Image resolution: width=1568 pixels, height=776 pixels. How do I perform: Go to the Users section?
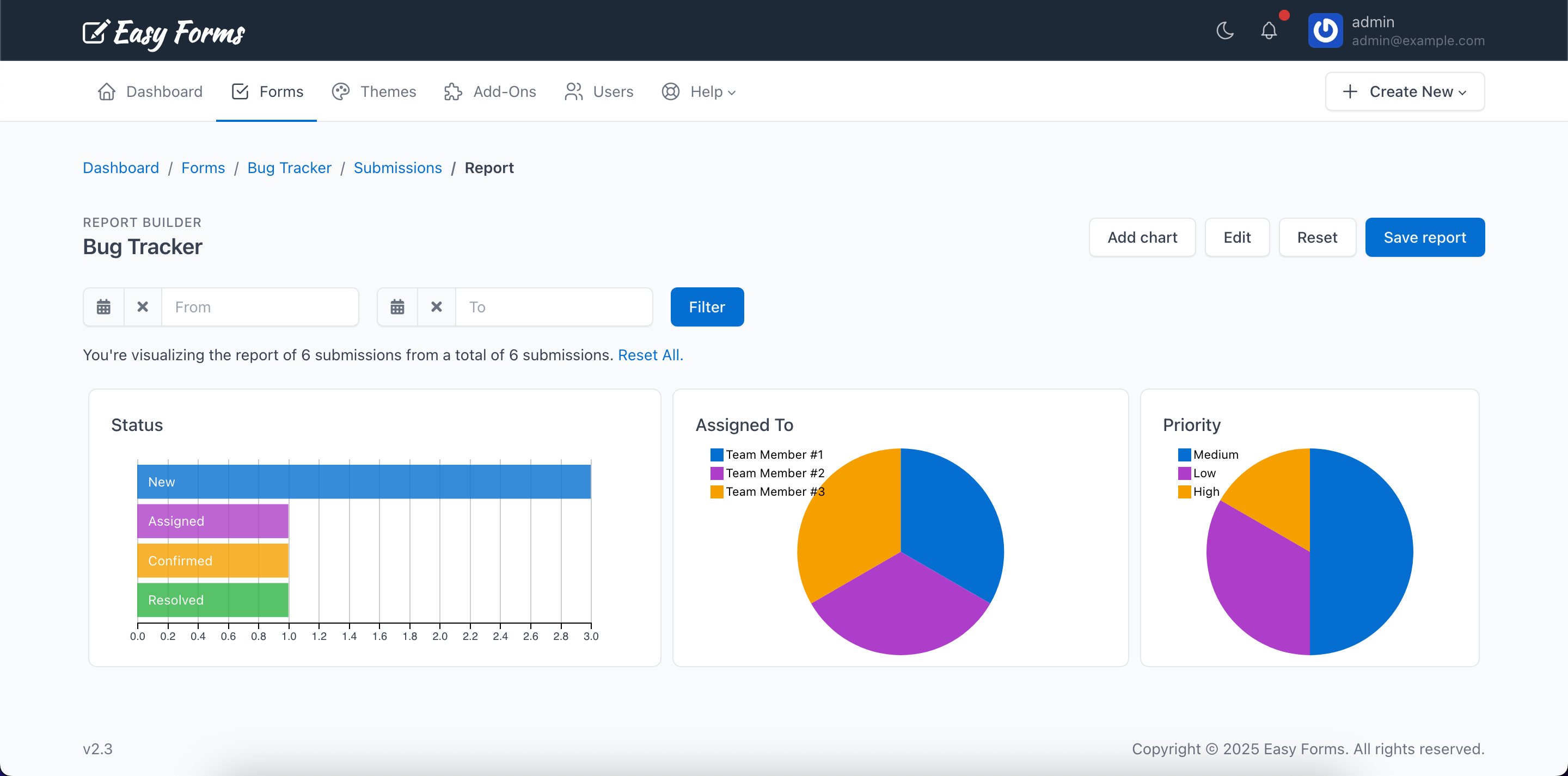[598, 91]
